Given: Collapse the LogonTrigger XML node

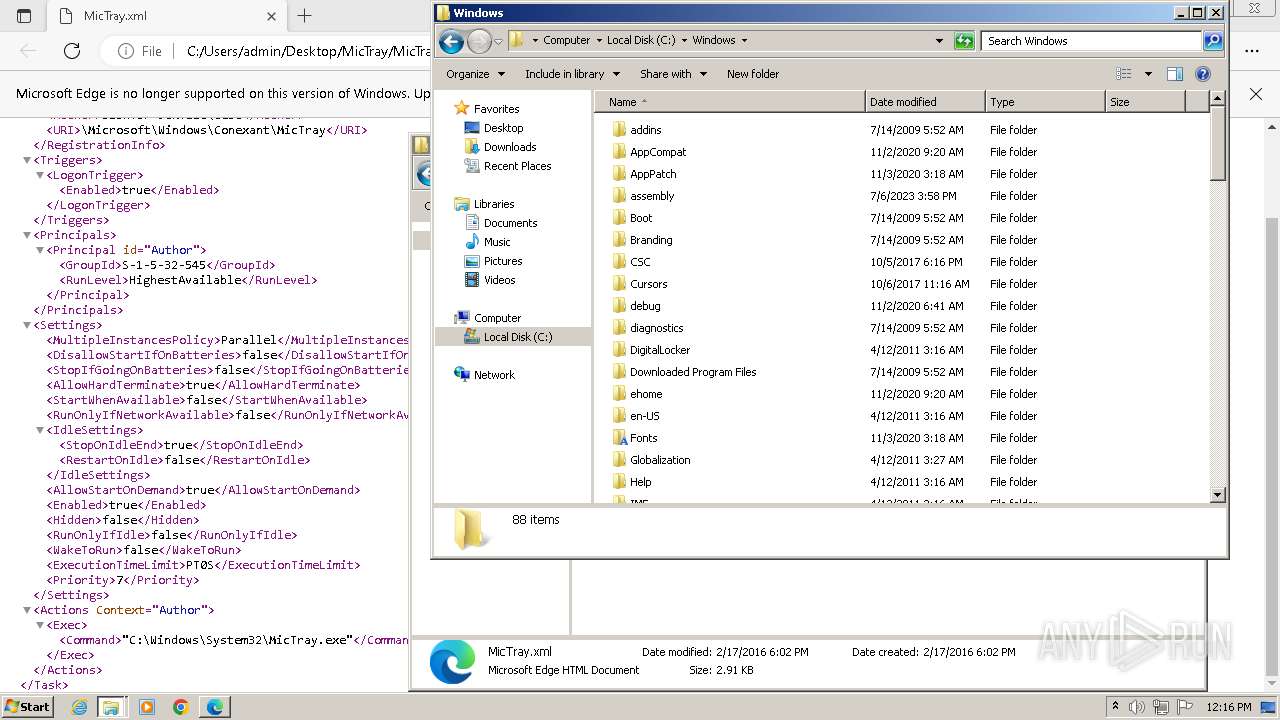Looking at the screenshot, I should pos(40,175).
